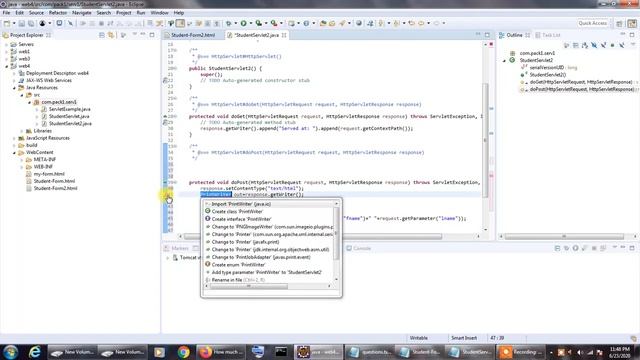Click the Open Perspective icon
Screen dimensions: 640x360
click(619, 24)
